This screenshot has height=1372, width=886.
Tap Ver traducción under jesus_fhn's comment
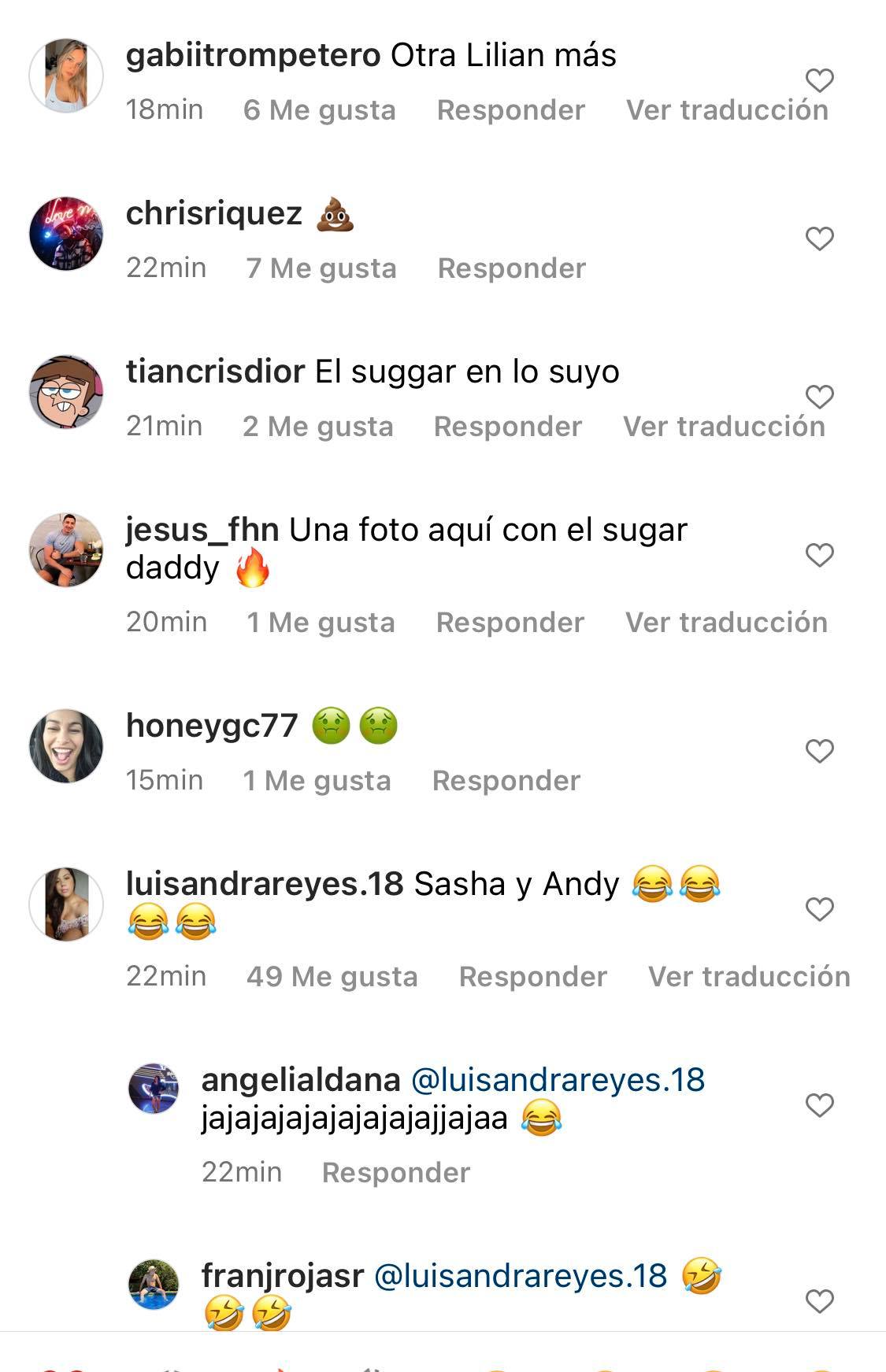pyautogui.click(x=727, y=623)
